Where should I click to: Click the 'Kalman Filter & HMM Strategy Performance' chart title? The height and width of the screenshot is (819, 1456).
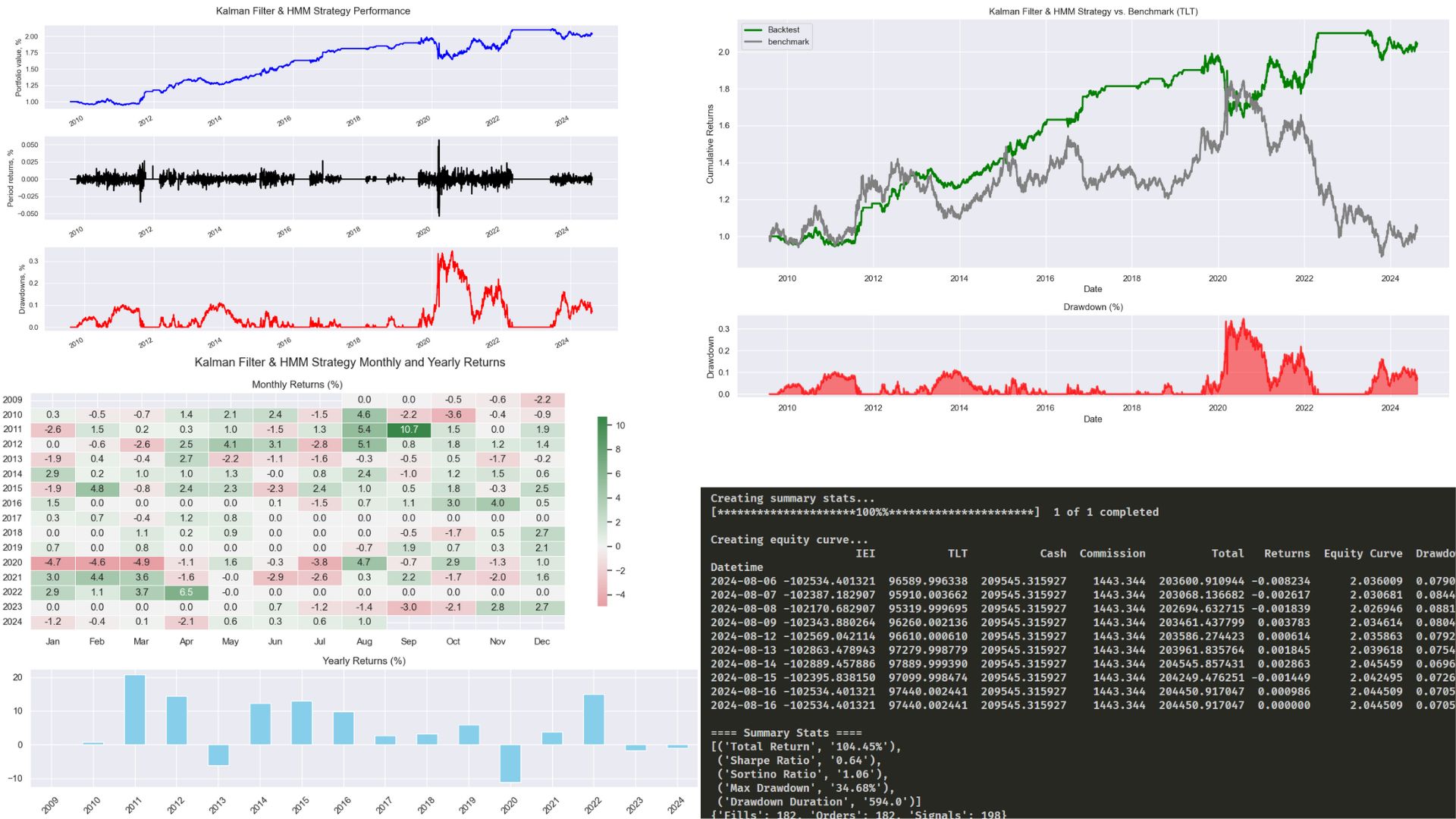[313, 11]
